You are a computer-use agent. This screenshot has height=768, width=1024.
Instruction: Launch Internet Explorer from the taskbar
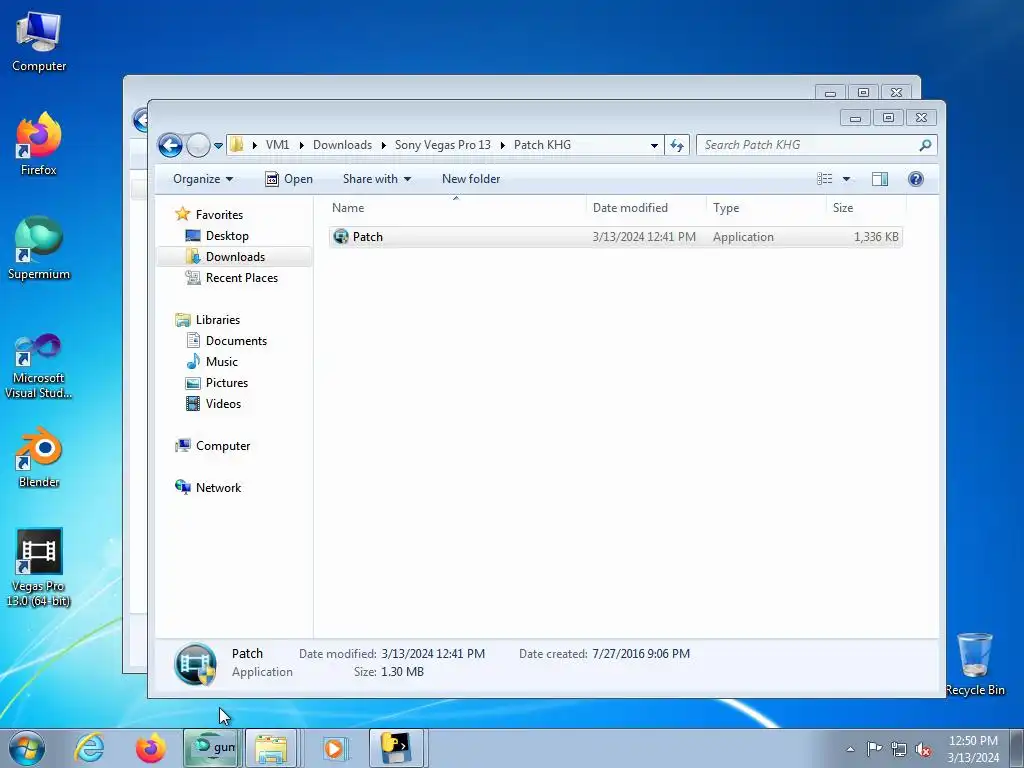89,748
